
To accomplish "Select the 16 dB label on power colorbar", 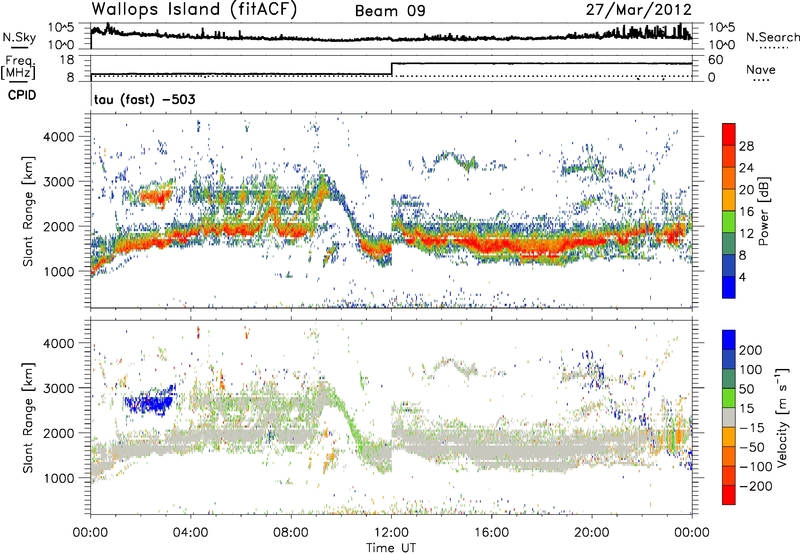I will coord(746,212).
